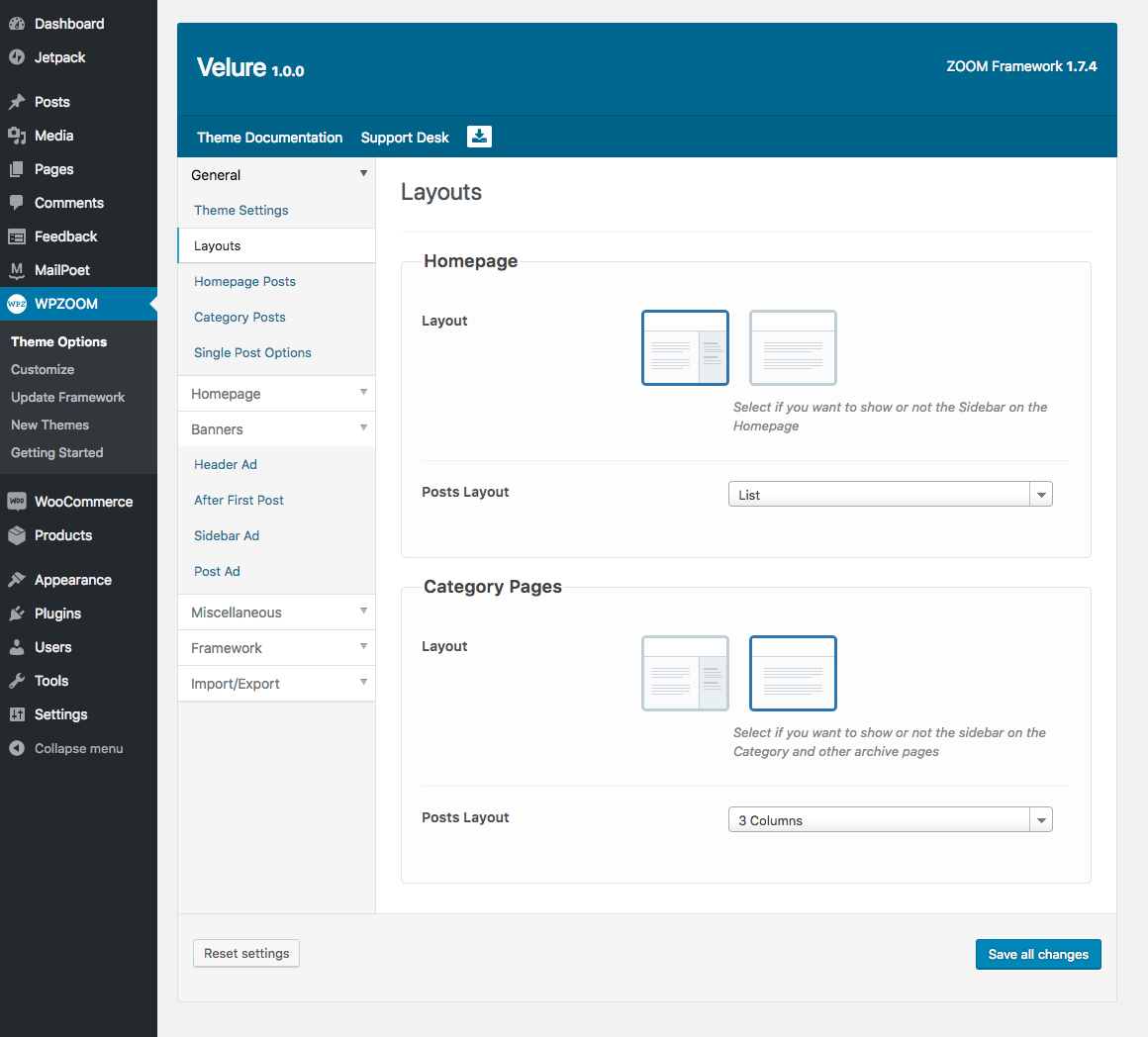Click the download icon beside Support Desk
The height and width of the screenshot is (1037, 1148).
tap(479, 137)
